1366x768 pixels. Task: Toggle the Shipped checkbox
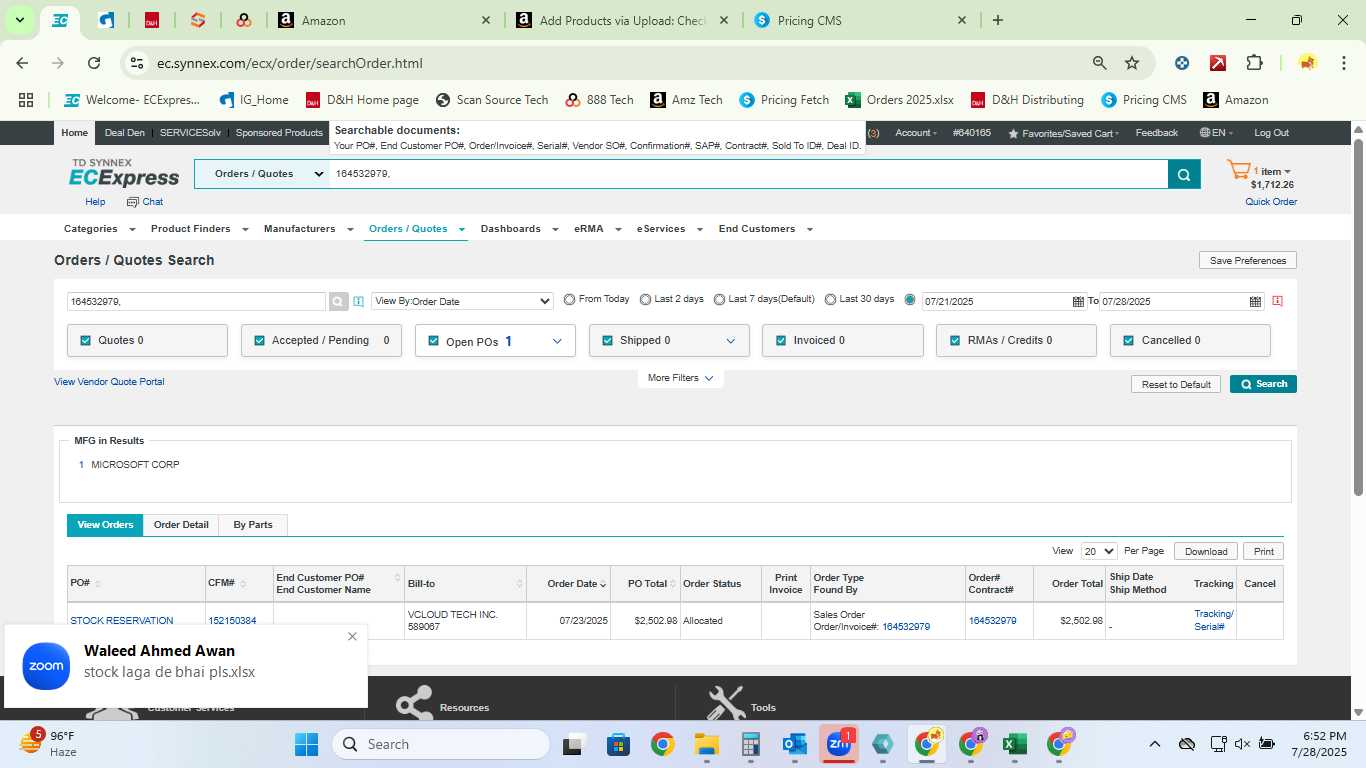[607, 340]
